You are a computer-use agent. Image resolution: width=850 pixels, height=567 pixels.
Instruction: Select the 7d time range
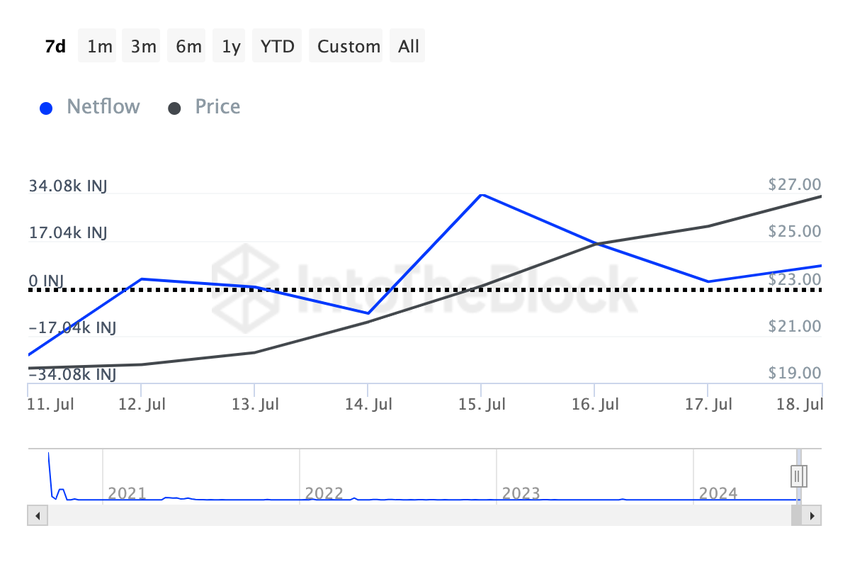(x=56, y=46)
